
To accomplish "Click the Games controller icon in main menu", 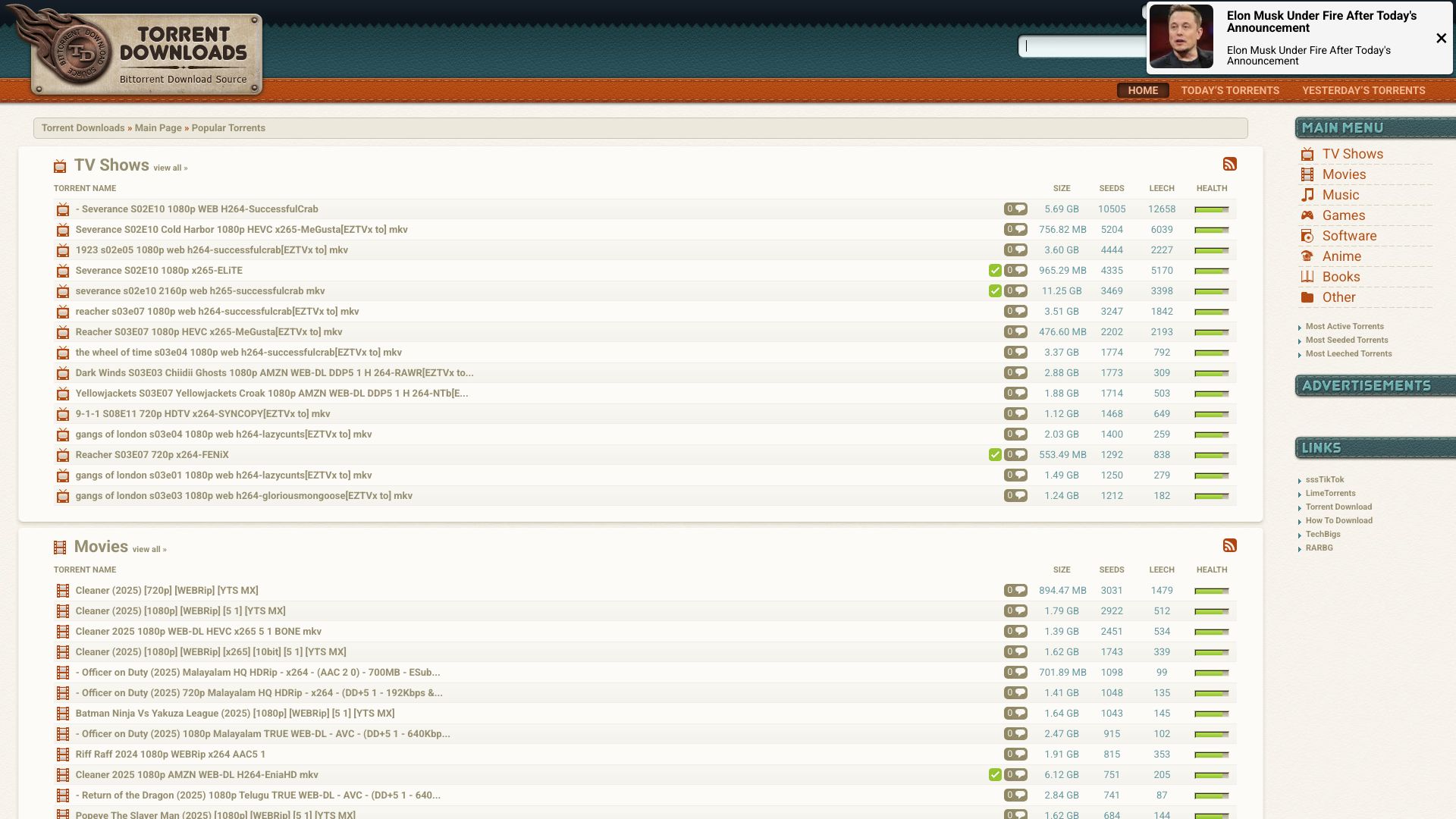I will pyautogui.click(x=1307, y=215).
